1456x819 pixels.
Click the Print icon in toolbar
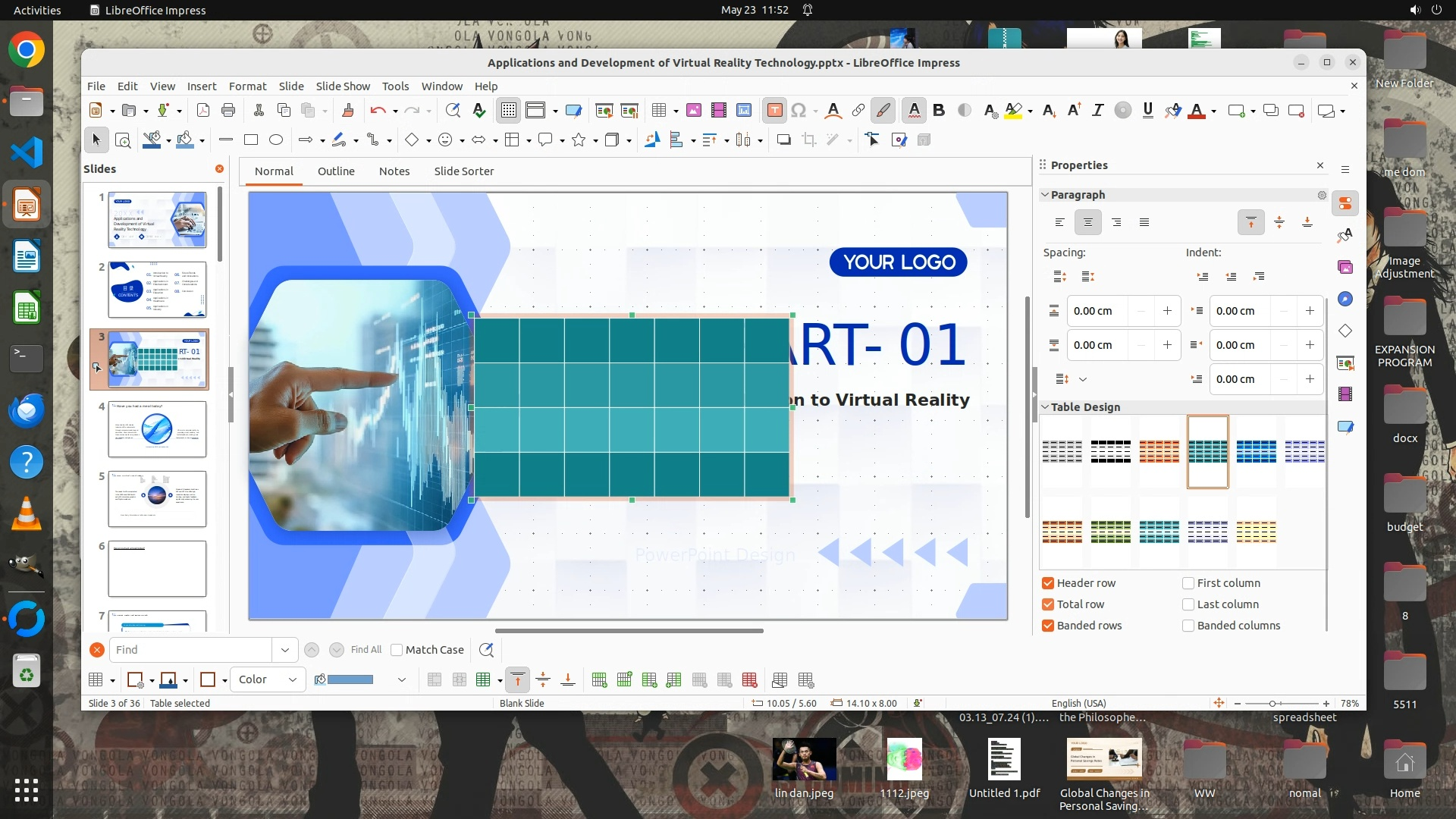[228, 111]
